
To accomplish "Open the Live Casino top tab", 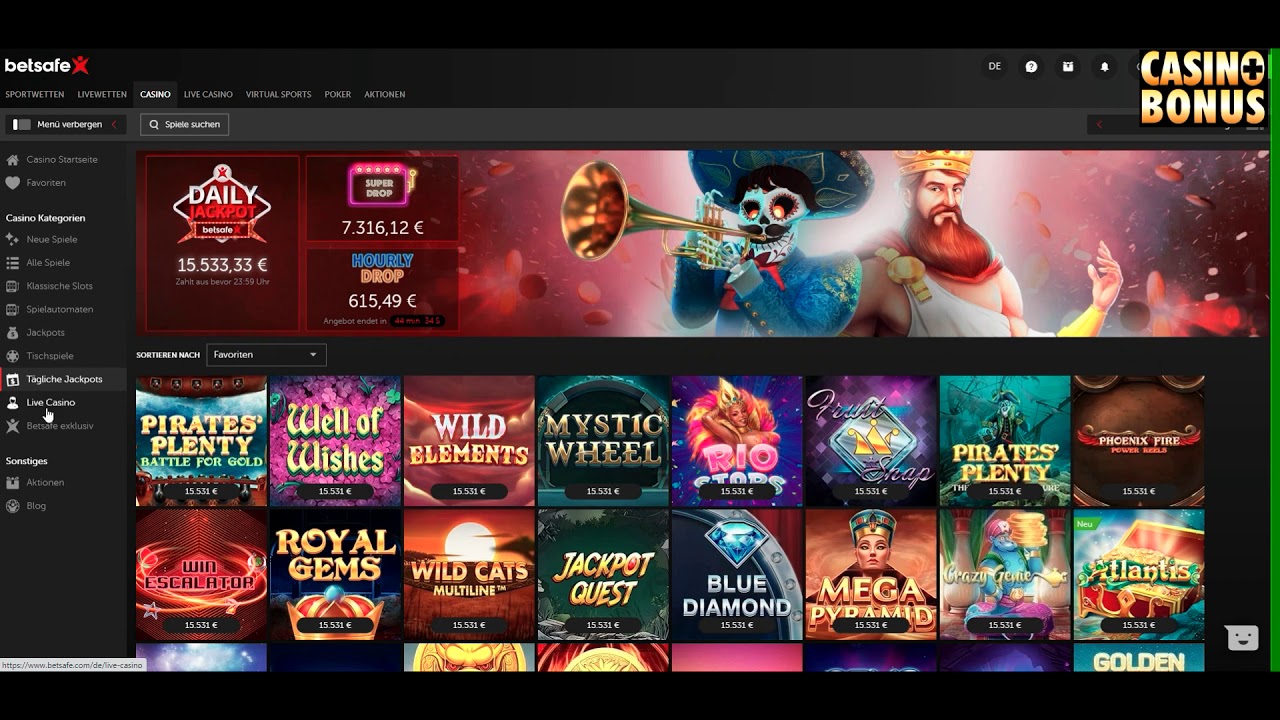I will coord(208,94).
